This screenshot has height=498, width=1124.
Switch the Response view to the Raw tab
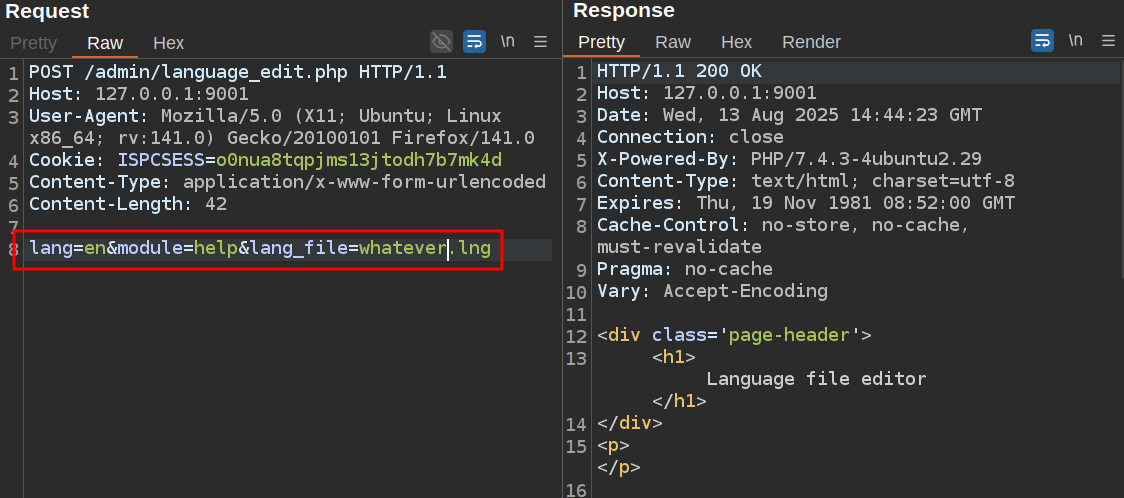(x=673, y=42)
